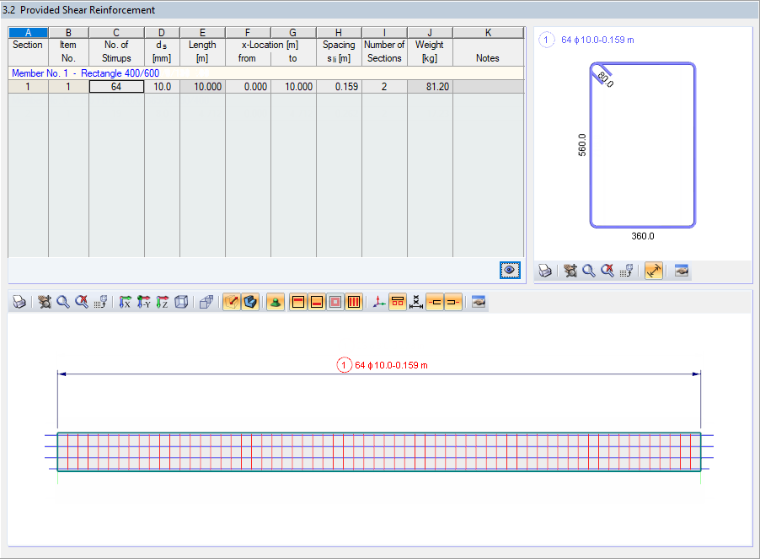Toggle the perimeter reinforcement display
Viewport: 760px width, 559px height.
[335, 302]
